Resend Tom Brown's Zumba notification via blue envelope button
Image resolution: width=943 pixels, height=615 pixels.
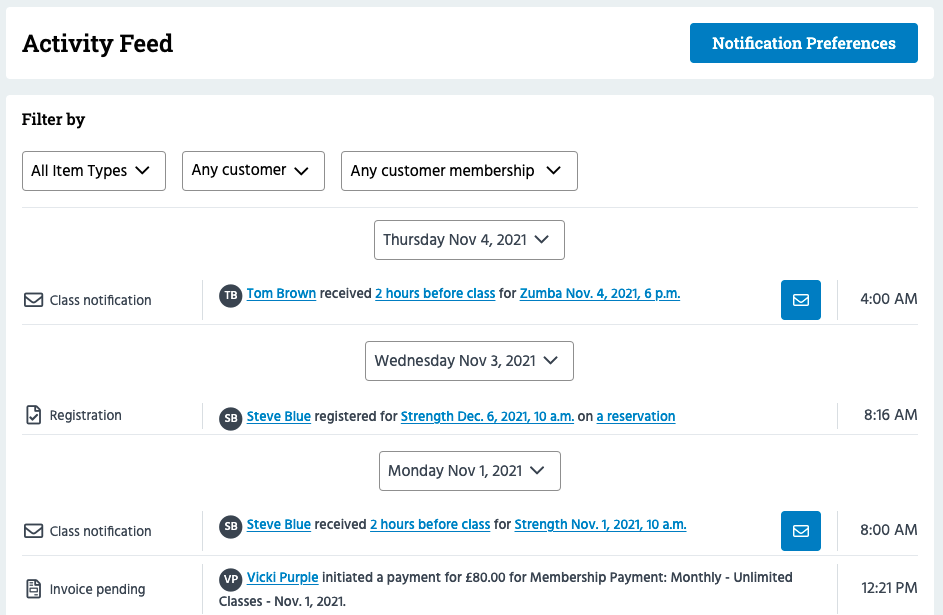(x=800, y=299)
